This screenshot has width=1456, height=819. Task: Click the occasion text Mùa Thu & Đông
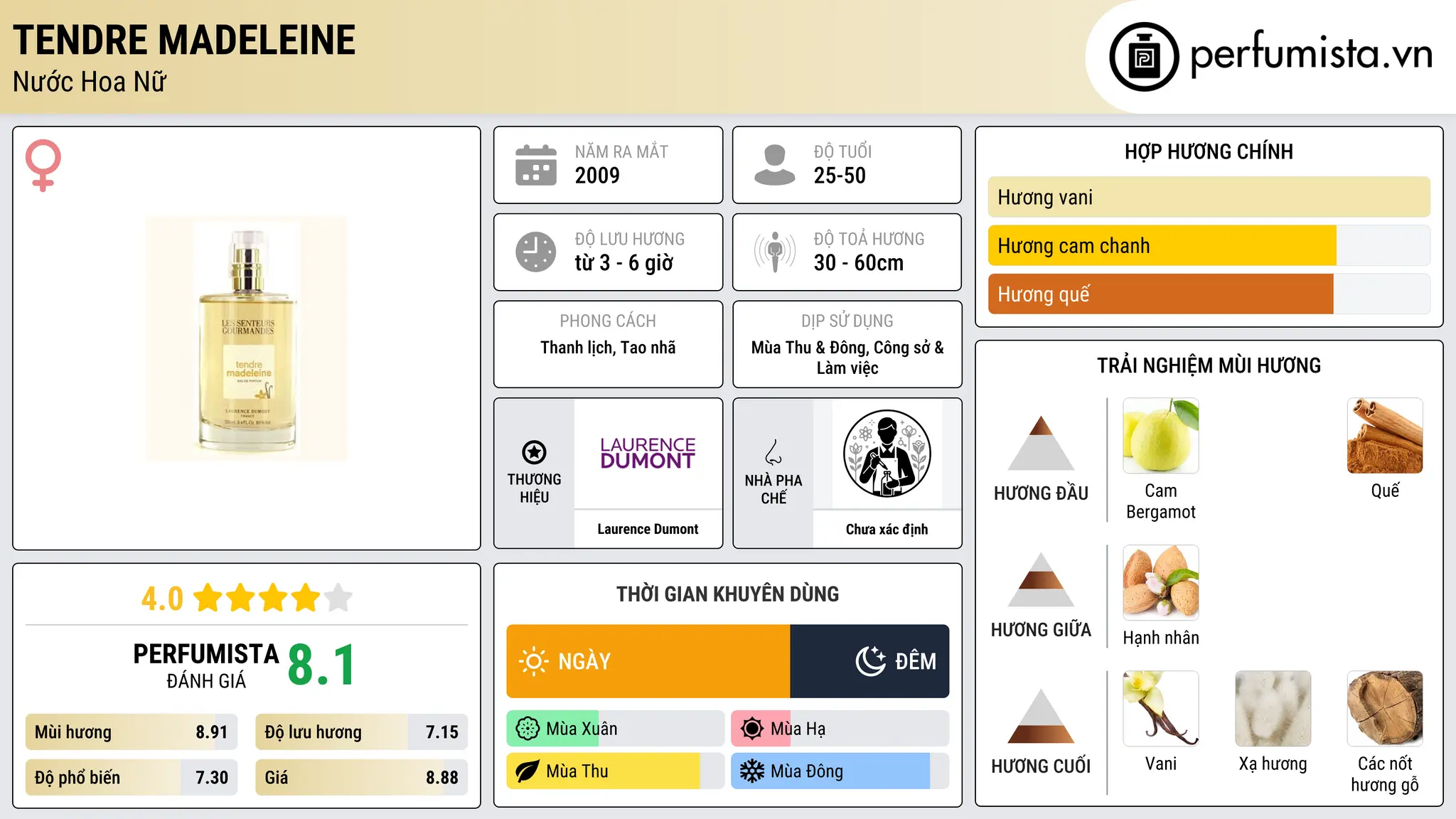pos(809,348)
